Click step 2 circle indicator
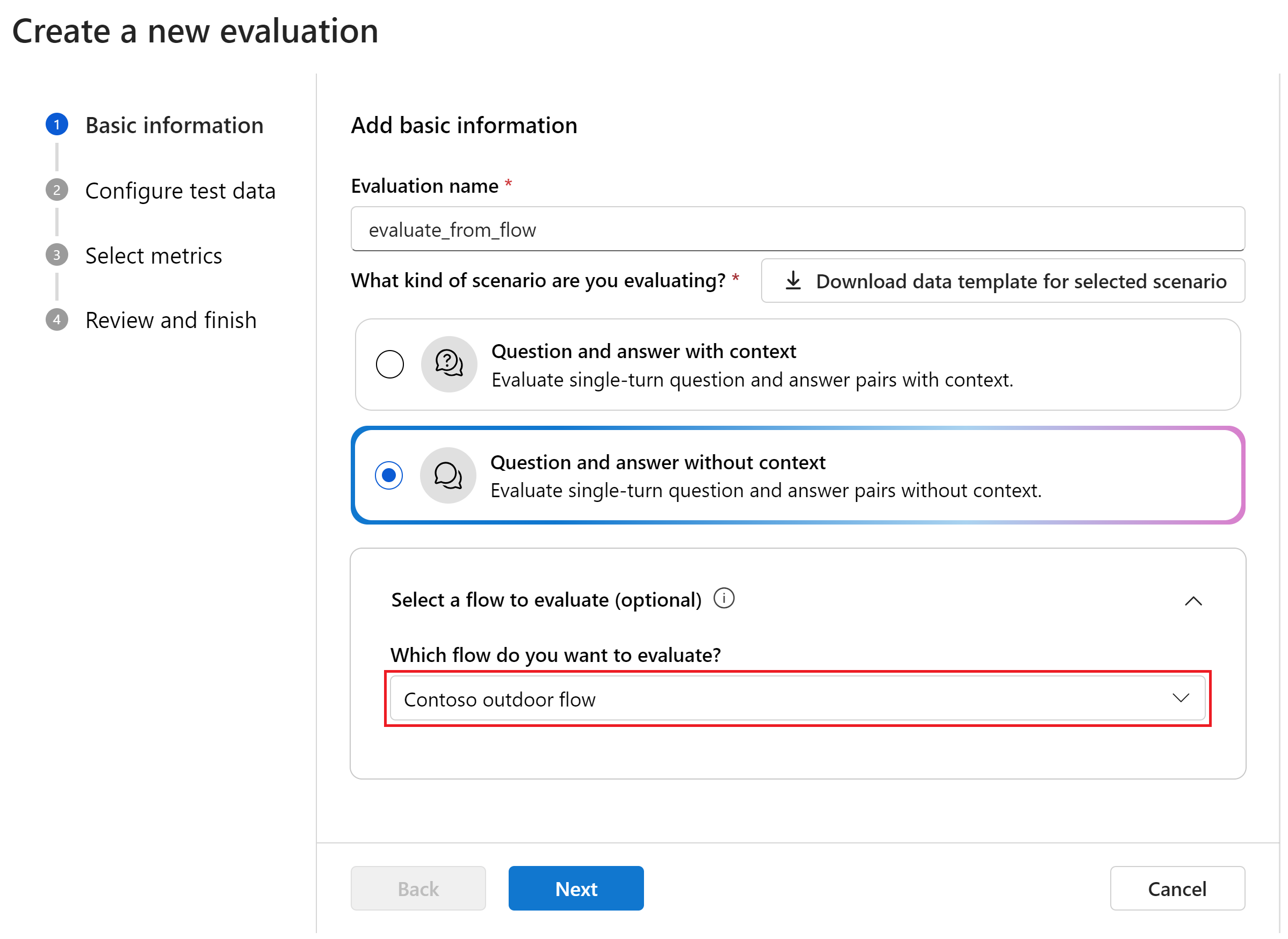 click(x=57, y=190)
